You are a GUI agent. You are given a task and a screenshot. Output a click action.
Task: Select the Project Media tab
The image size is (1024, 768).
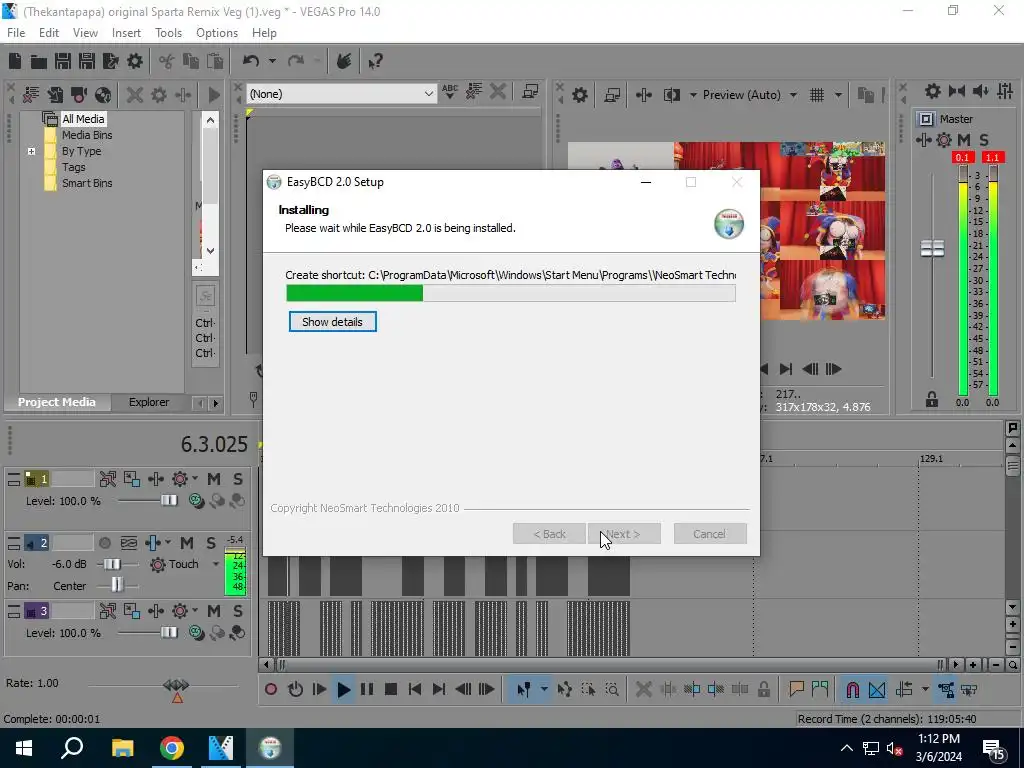[57, 402]
